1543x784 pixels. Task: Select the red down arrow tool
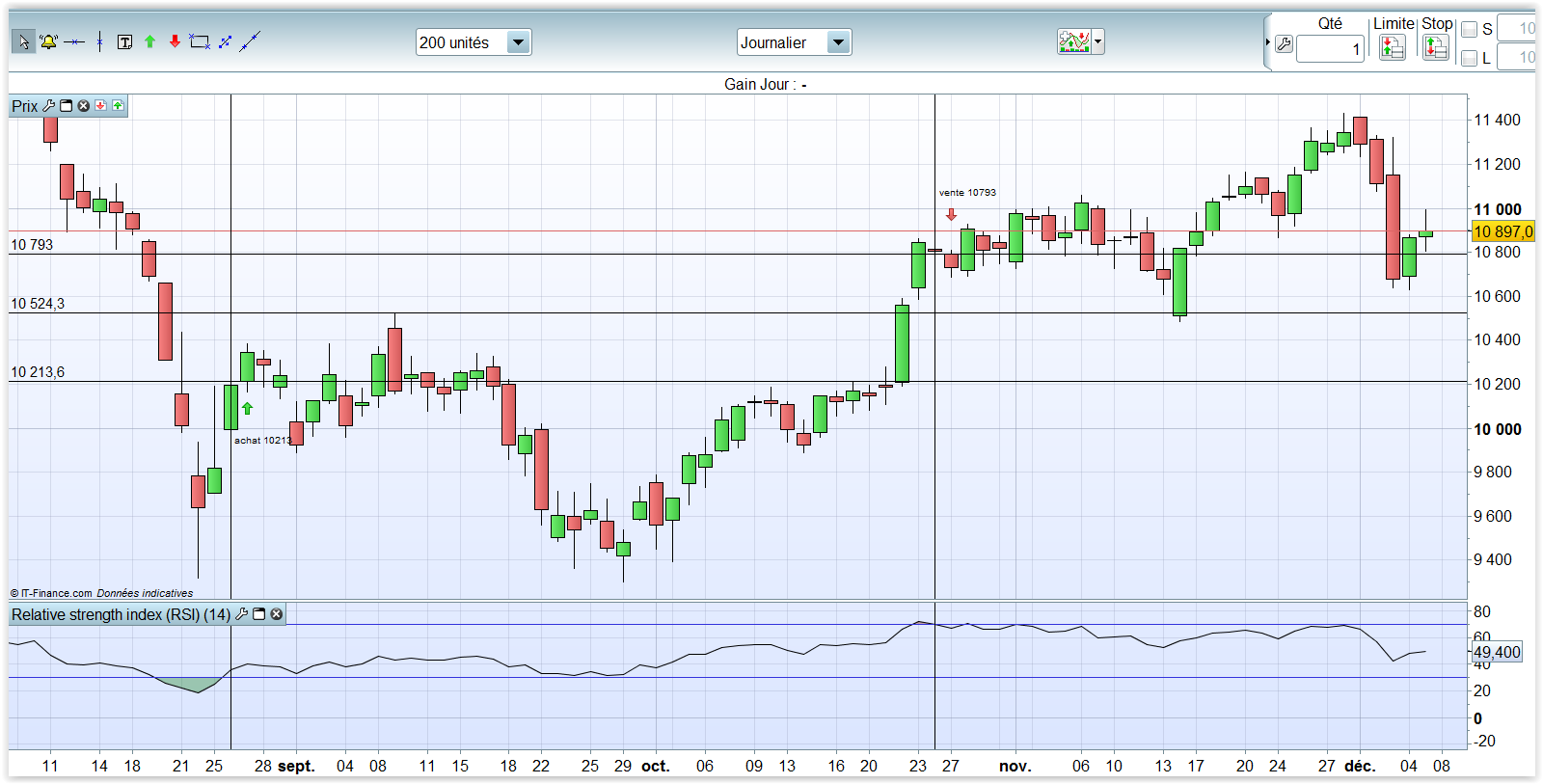point(175,41)
